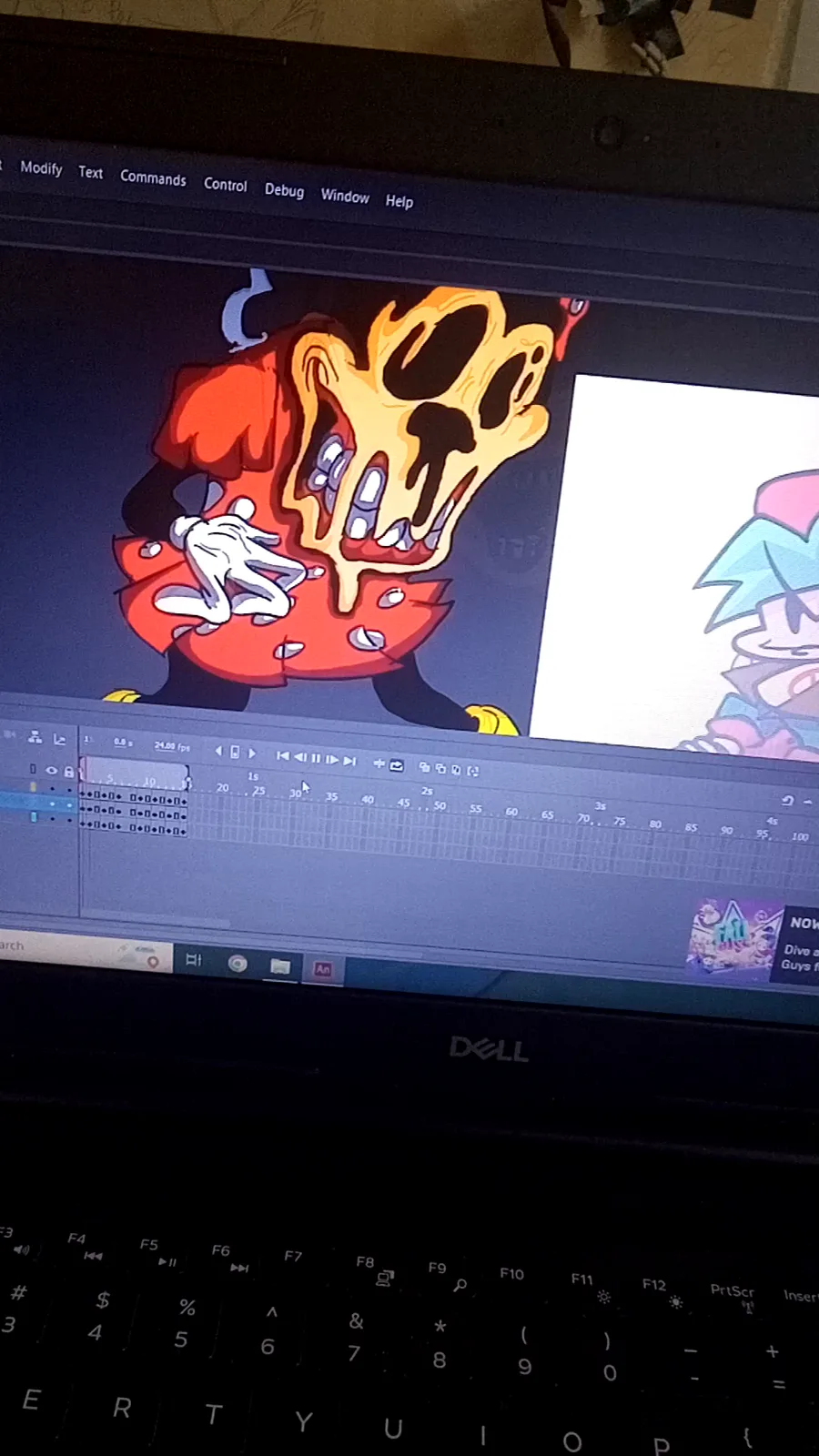819x1456 pixels.
Task: Click the Fall Guys ad thumbnail
Action: [733, 940]
